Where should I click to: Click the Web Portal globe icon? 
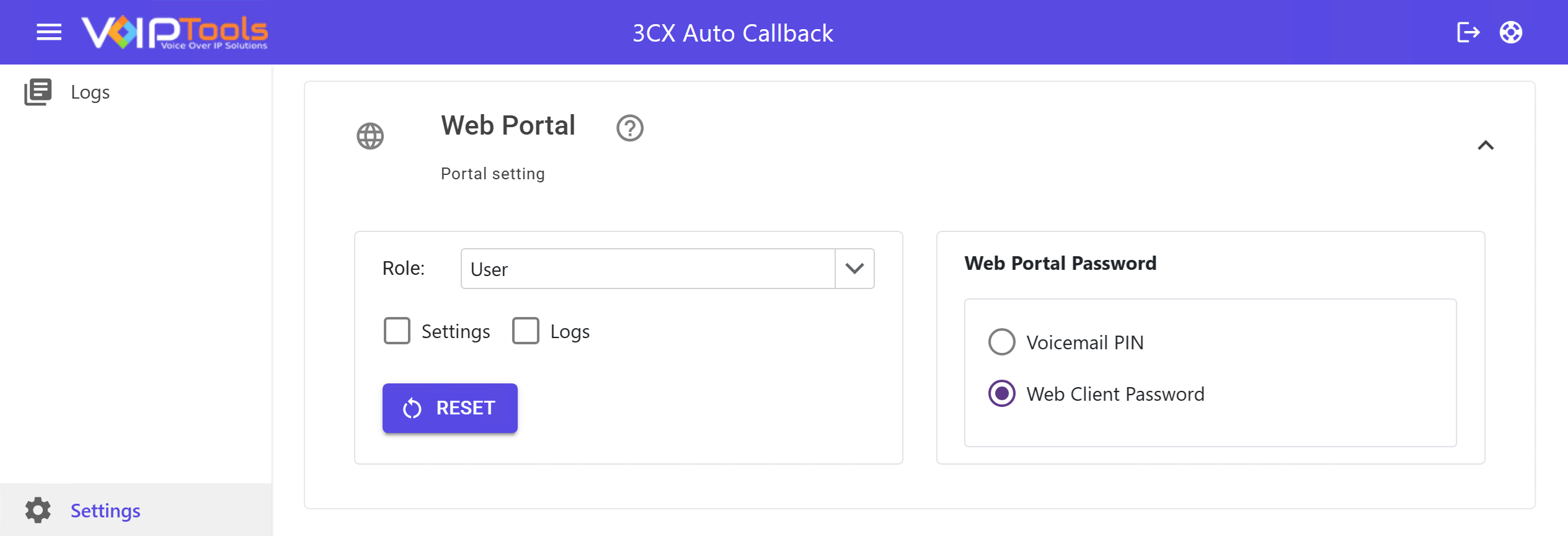[370, 136]
